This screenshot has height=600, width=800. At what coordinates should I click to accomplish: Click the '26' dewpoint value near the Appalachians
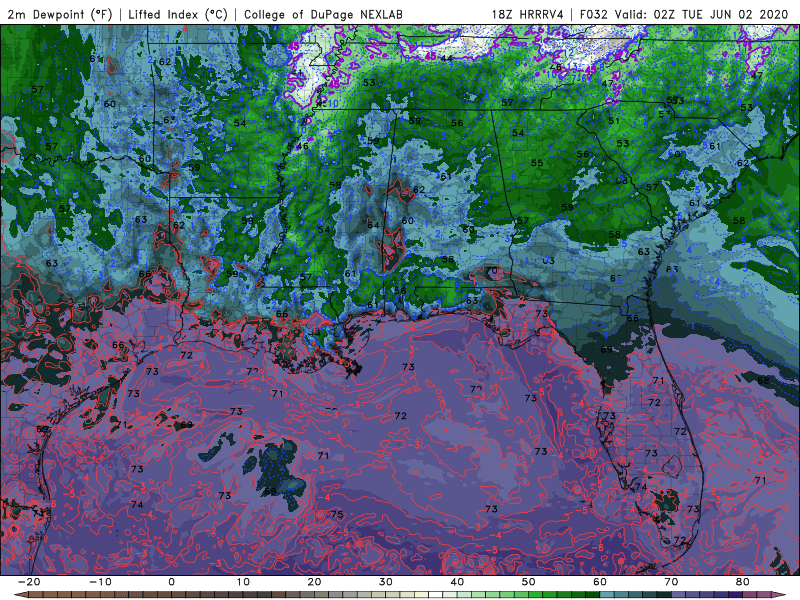[556, 67]
